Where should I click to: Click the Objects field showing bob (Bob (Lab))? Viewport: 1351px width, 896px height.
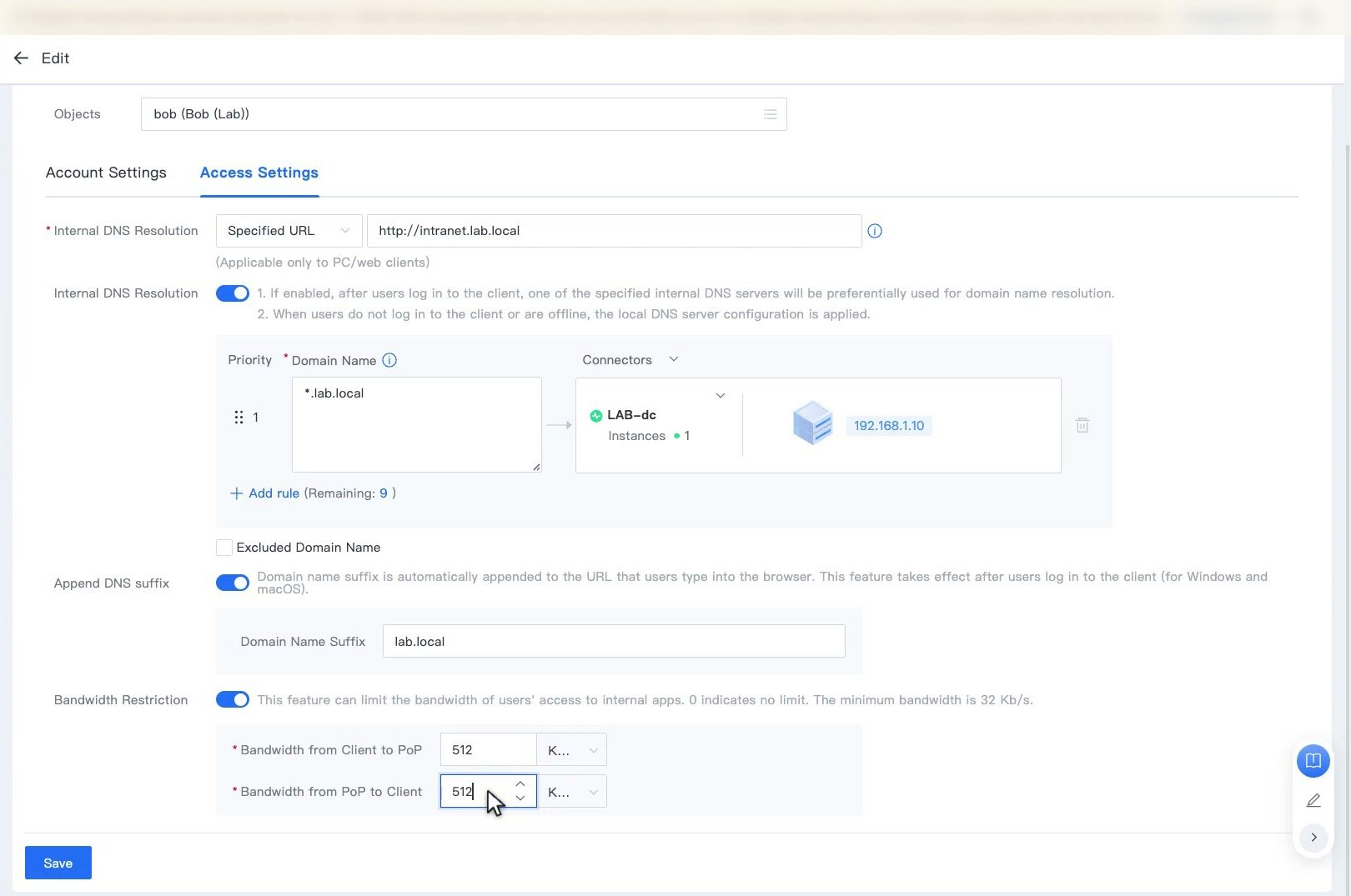[464, 114]
